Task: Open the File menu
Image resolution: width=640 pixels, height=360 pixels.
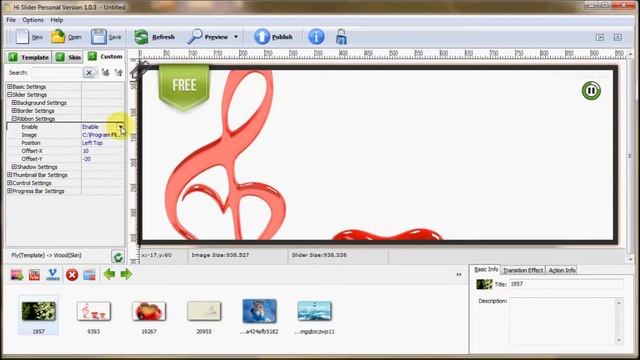Action: (x=11, y=20)
